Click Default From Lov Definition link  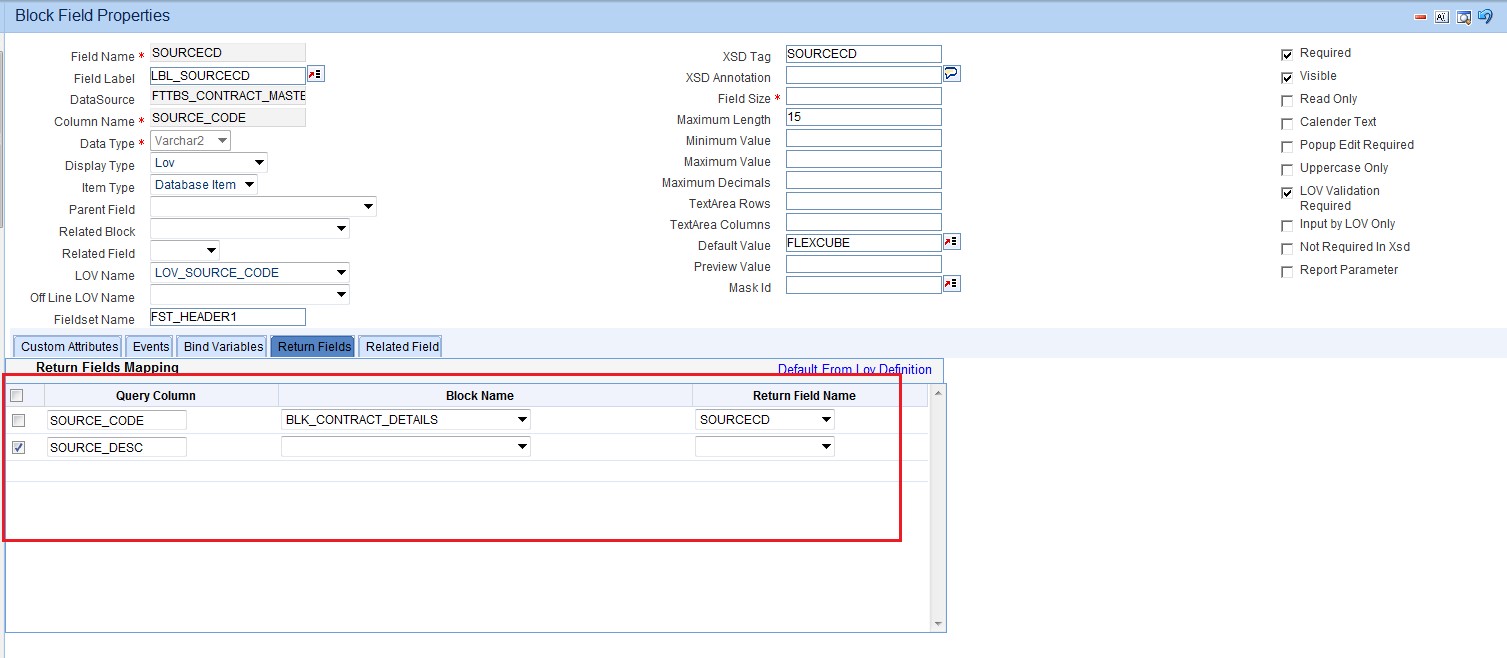[855, 370]
